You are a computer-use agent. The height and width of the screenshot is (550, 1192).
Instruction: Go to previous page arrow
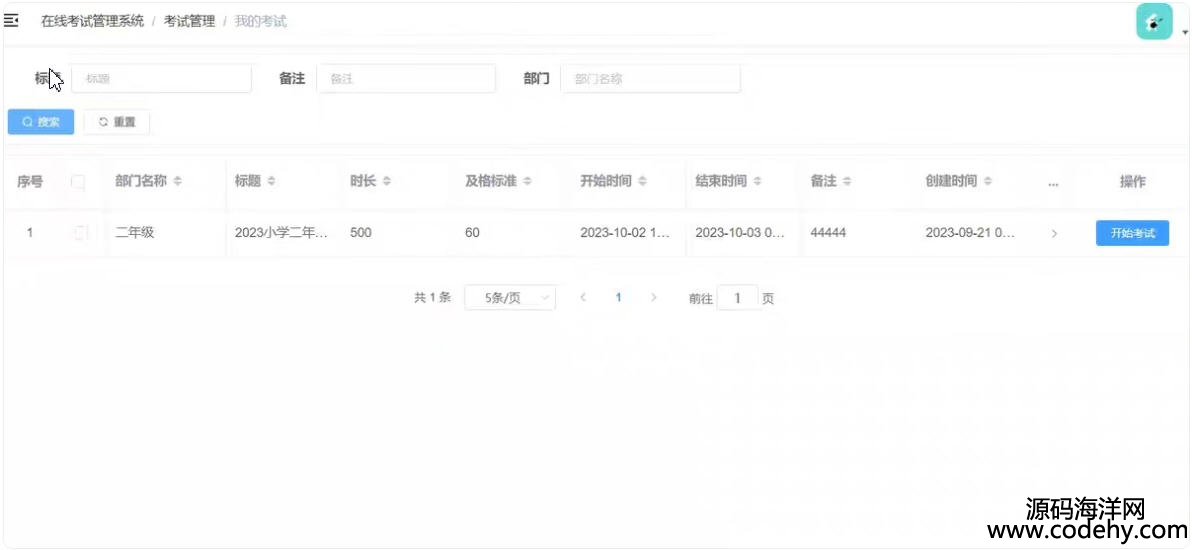tap(583, 297)
